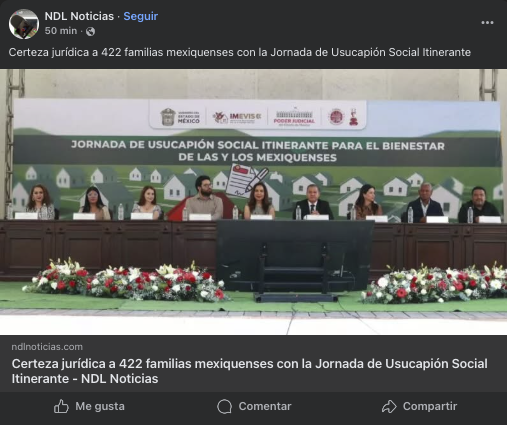
Task: Open the NDL Noticias profile picture
Action: tap(24, 24)
